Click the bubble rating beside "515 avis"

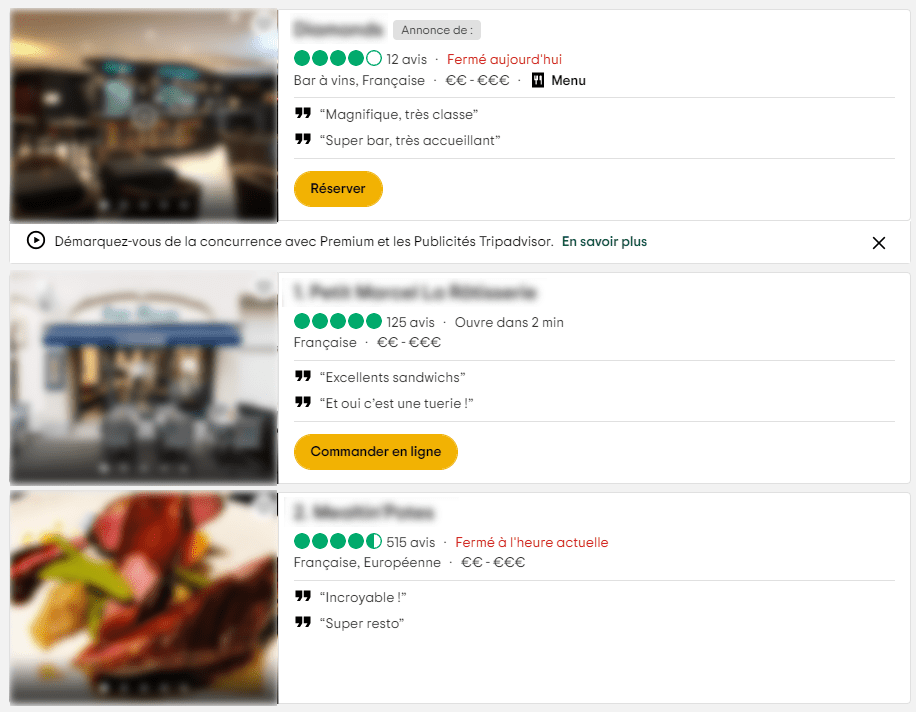(x=337, y=542)
